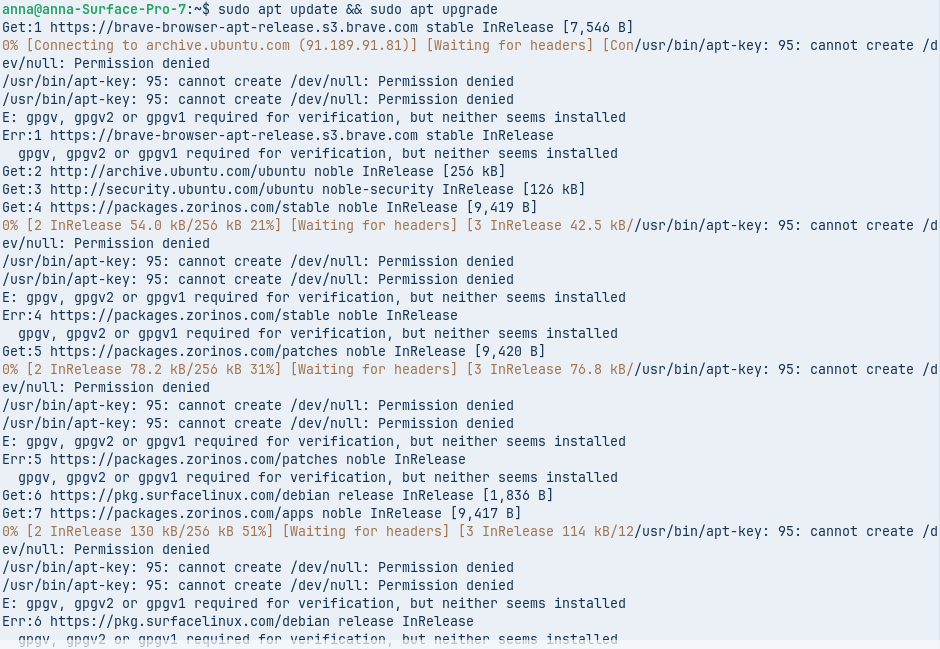Click the surfacelinux URL on the Err:6 line

tap(190, 621)
